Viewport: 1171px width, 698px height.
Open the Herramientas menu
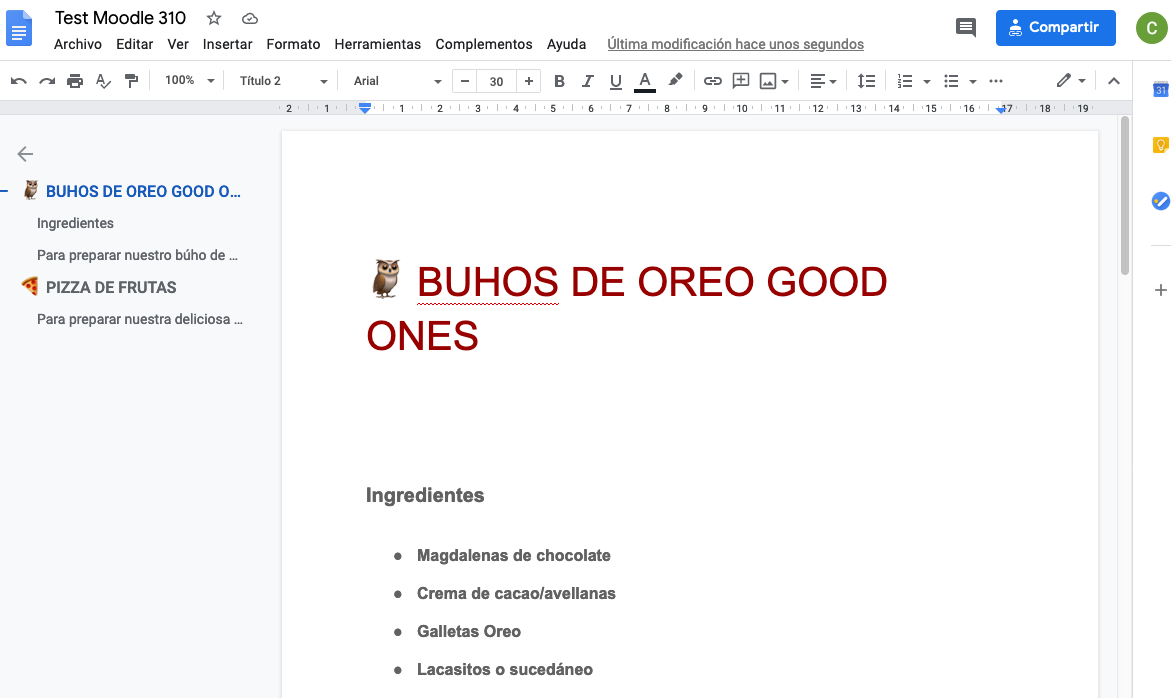tap(378, 44)
